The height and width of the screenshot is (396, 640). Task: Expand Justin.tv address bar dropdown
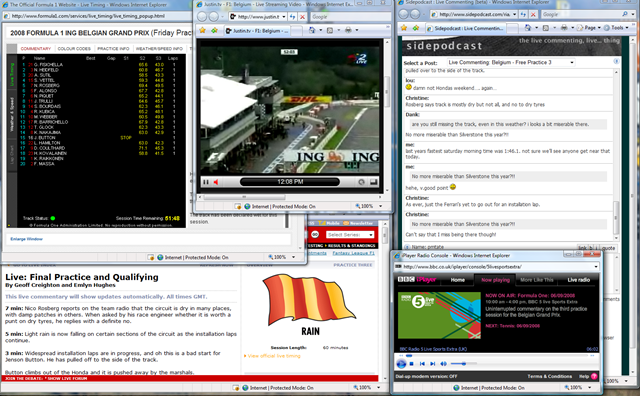point(284,17)
